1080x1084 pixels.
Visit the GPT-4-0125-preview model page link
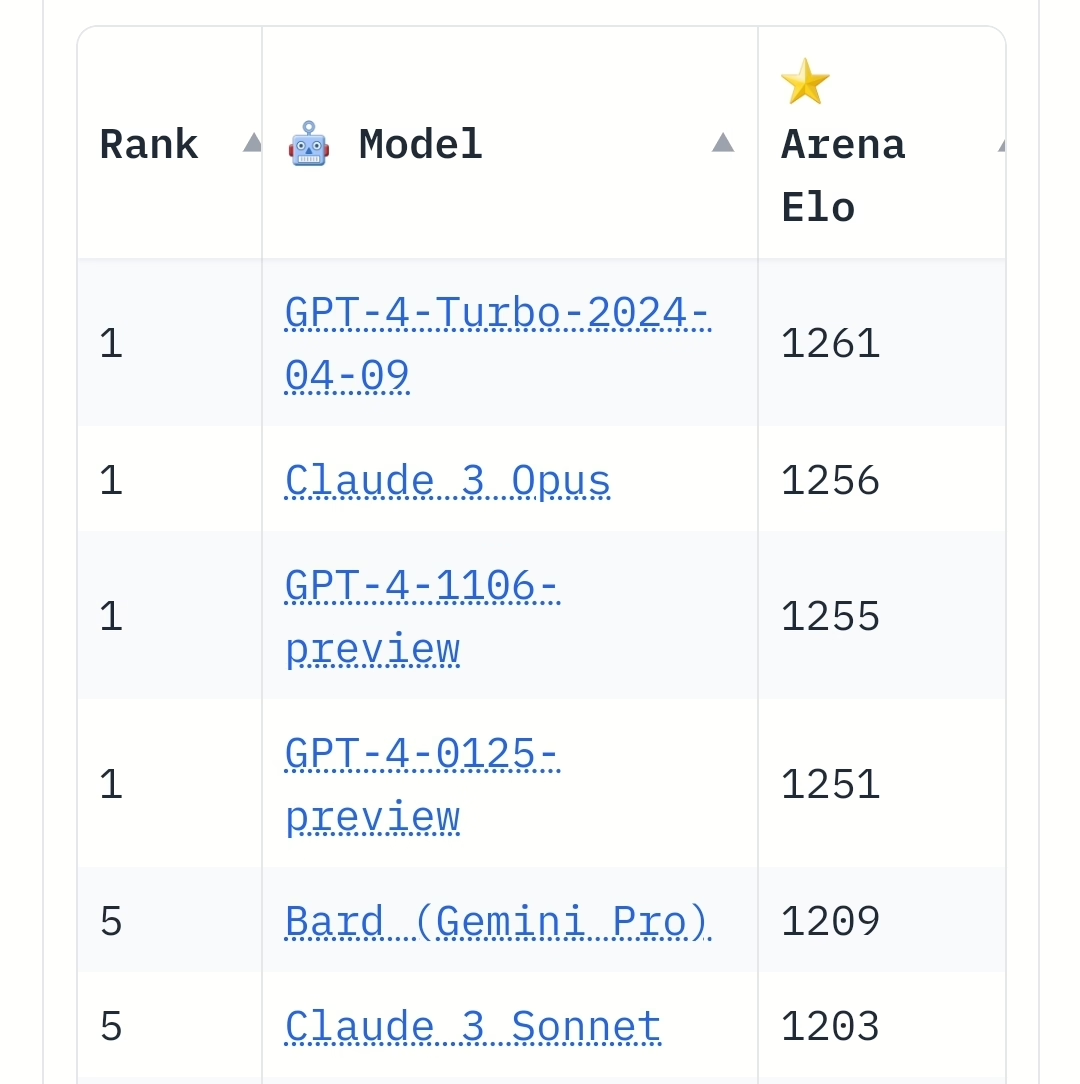point(421,754)
